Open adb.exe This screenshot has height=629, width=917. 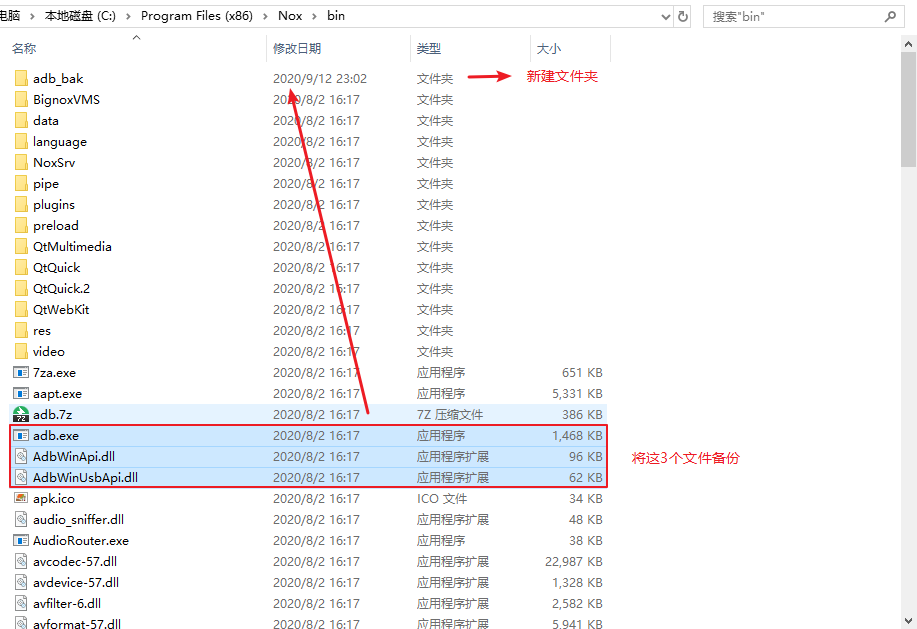(45, 435)
